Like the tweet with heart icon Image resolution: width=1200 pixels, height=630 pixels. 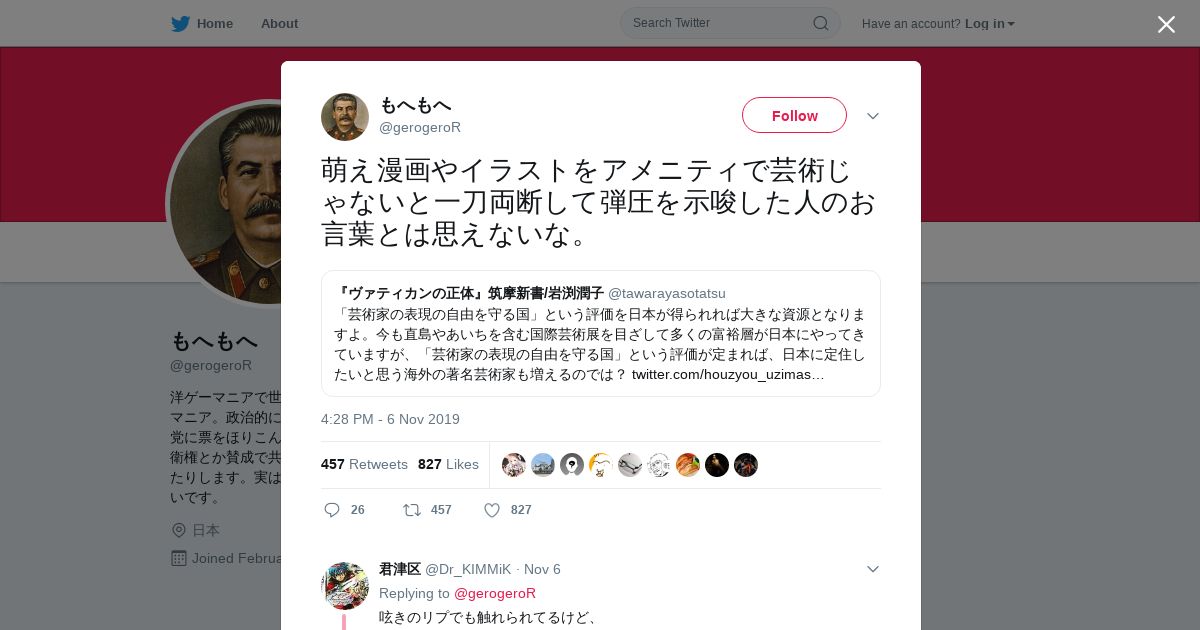tap(492, 510)
